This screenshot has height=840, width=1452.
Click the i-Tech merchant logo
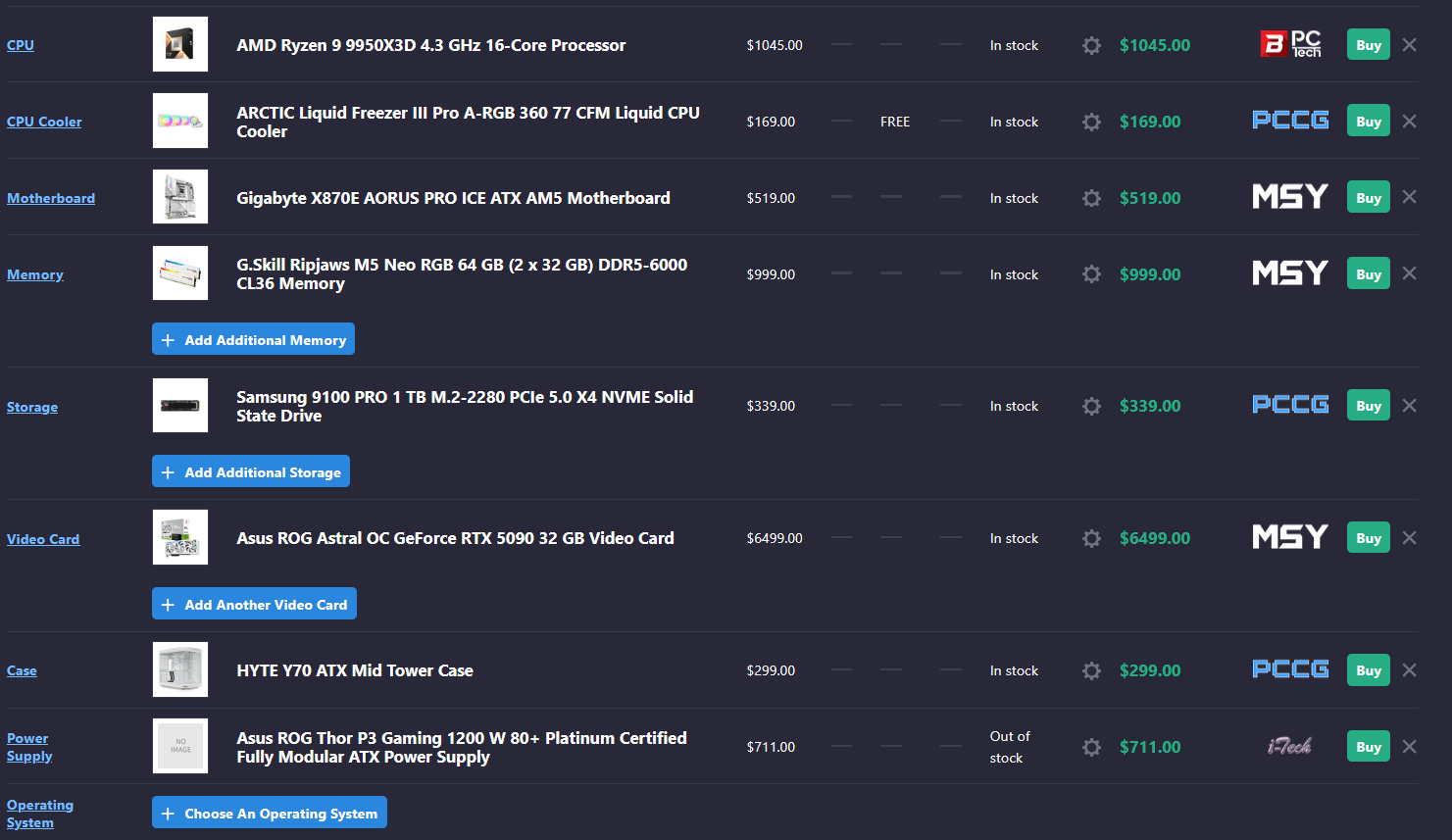1289,746
